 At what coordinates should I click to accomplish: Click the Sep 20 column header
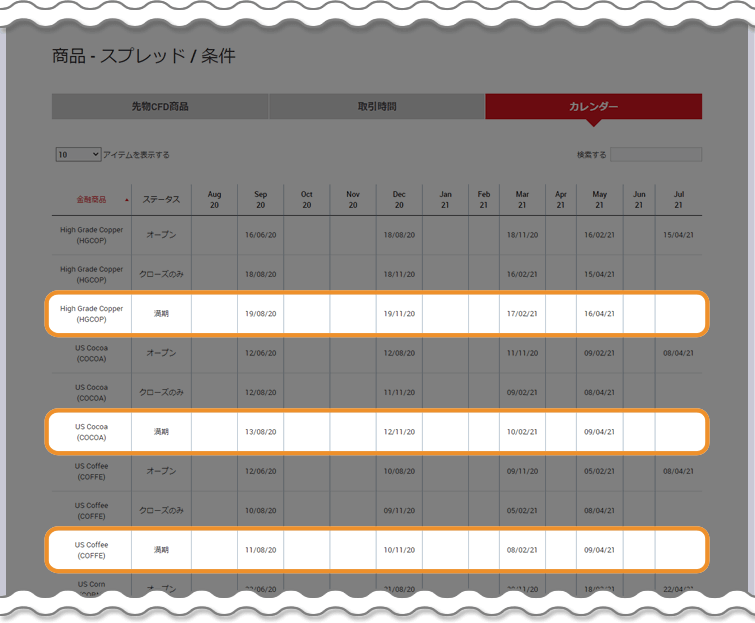pyautogui.click(x=260, y=200)
